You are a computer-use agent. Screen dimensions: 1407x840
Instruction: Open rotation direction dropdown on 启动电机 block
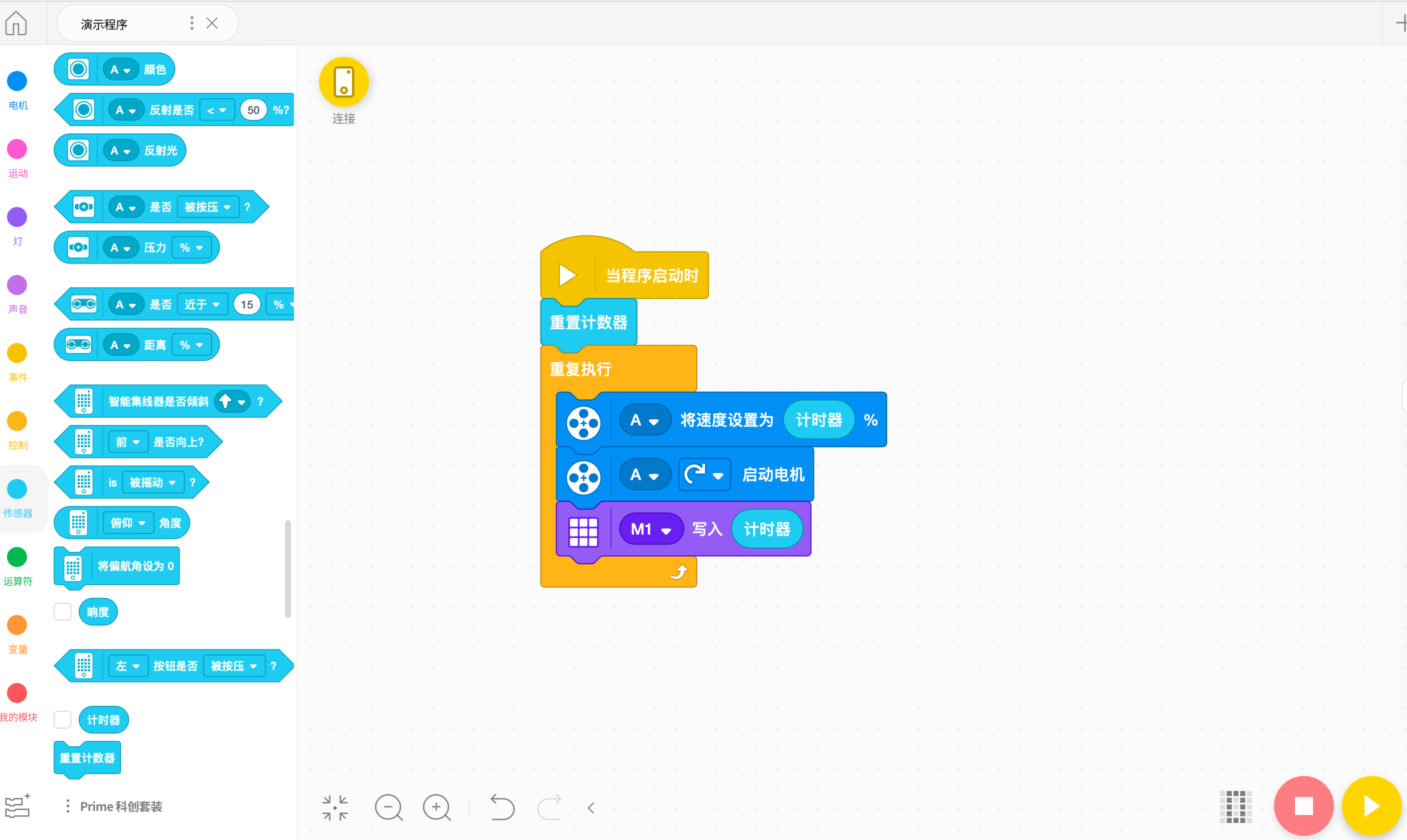click(x=704, y=474)
